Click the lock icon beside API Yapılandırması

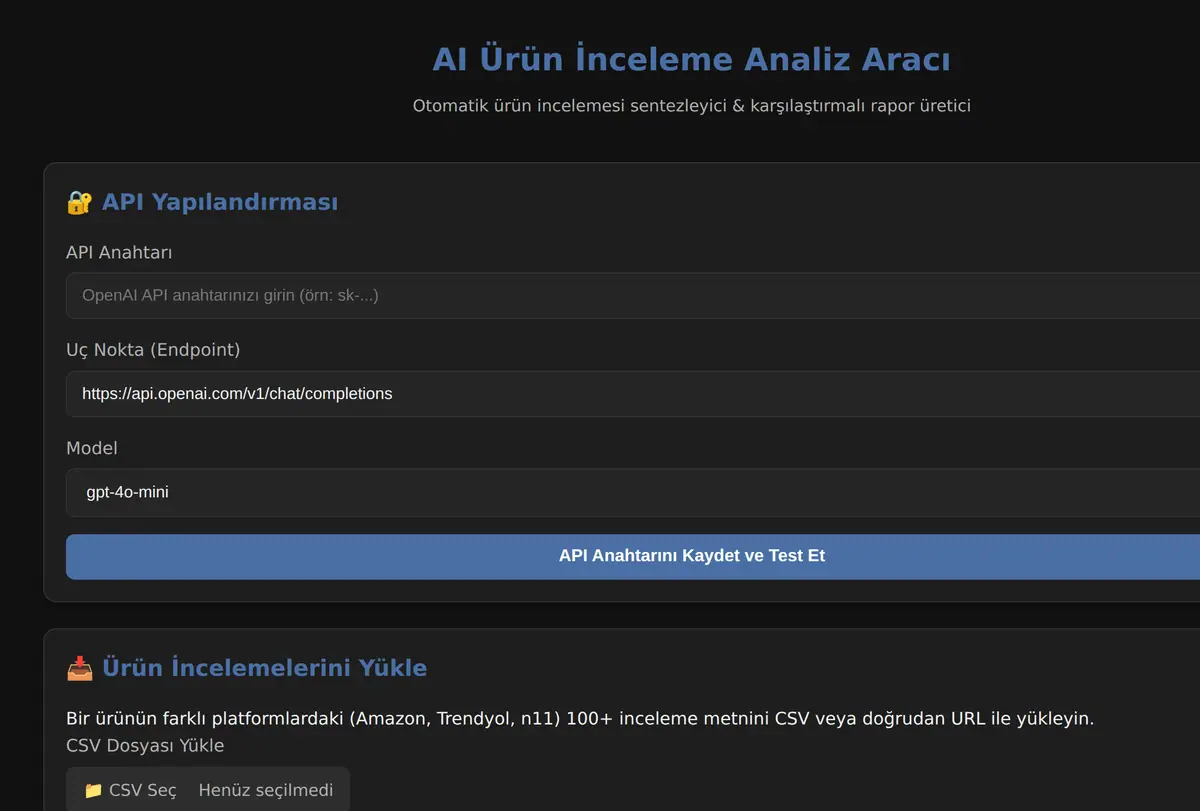pyautogui.click(x=79, y=202)
